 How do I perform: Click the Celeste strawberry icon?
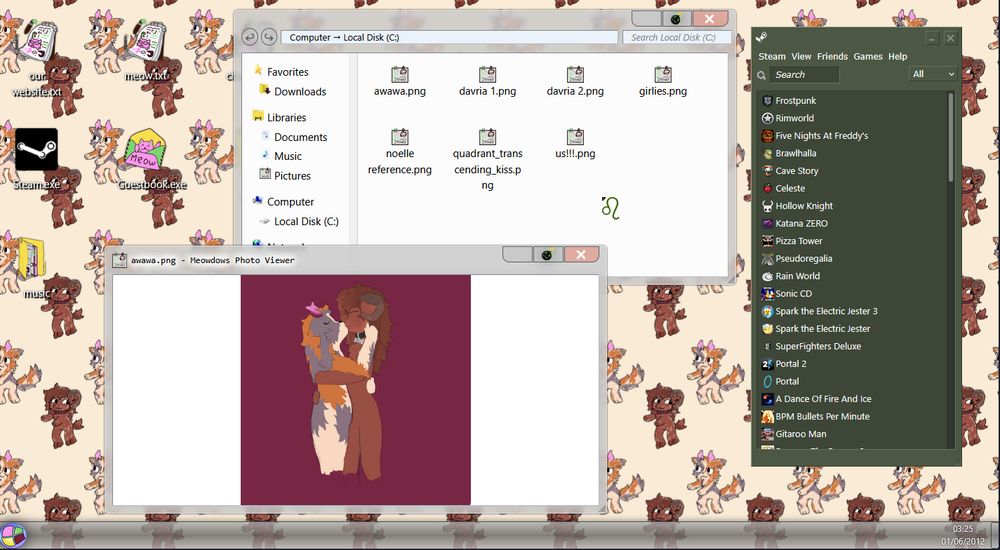pos(767,188)
